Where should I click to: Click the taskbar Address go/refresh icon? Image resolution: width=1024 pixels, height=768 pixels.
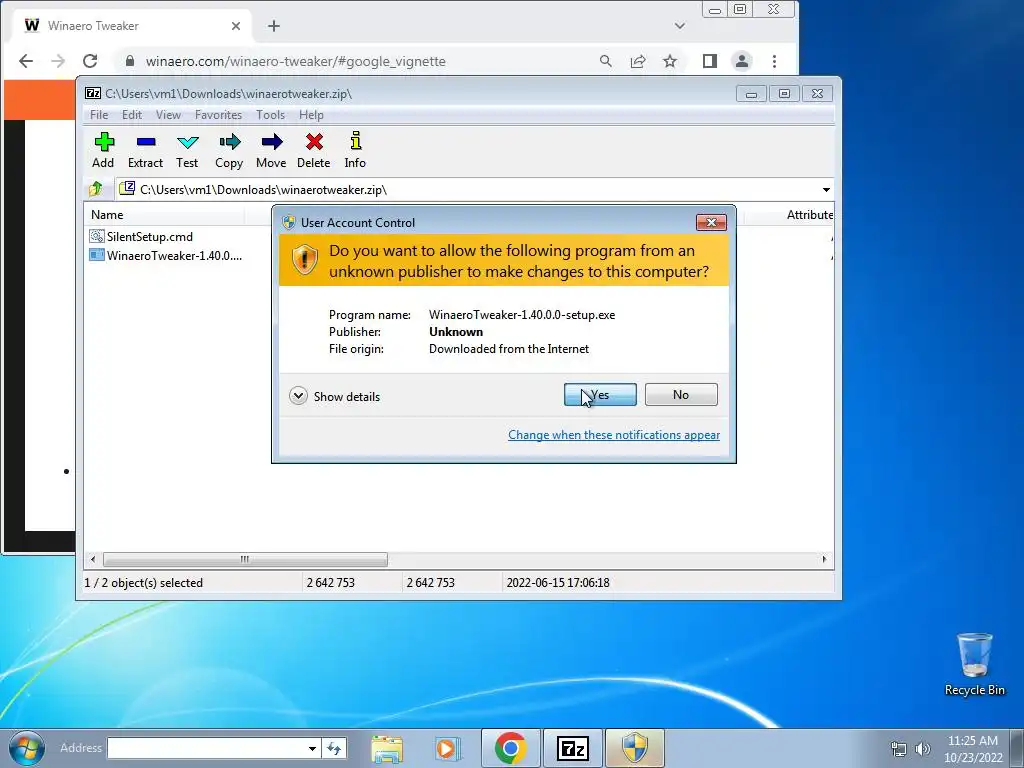point(334,748)
